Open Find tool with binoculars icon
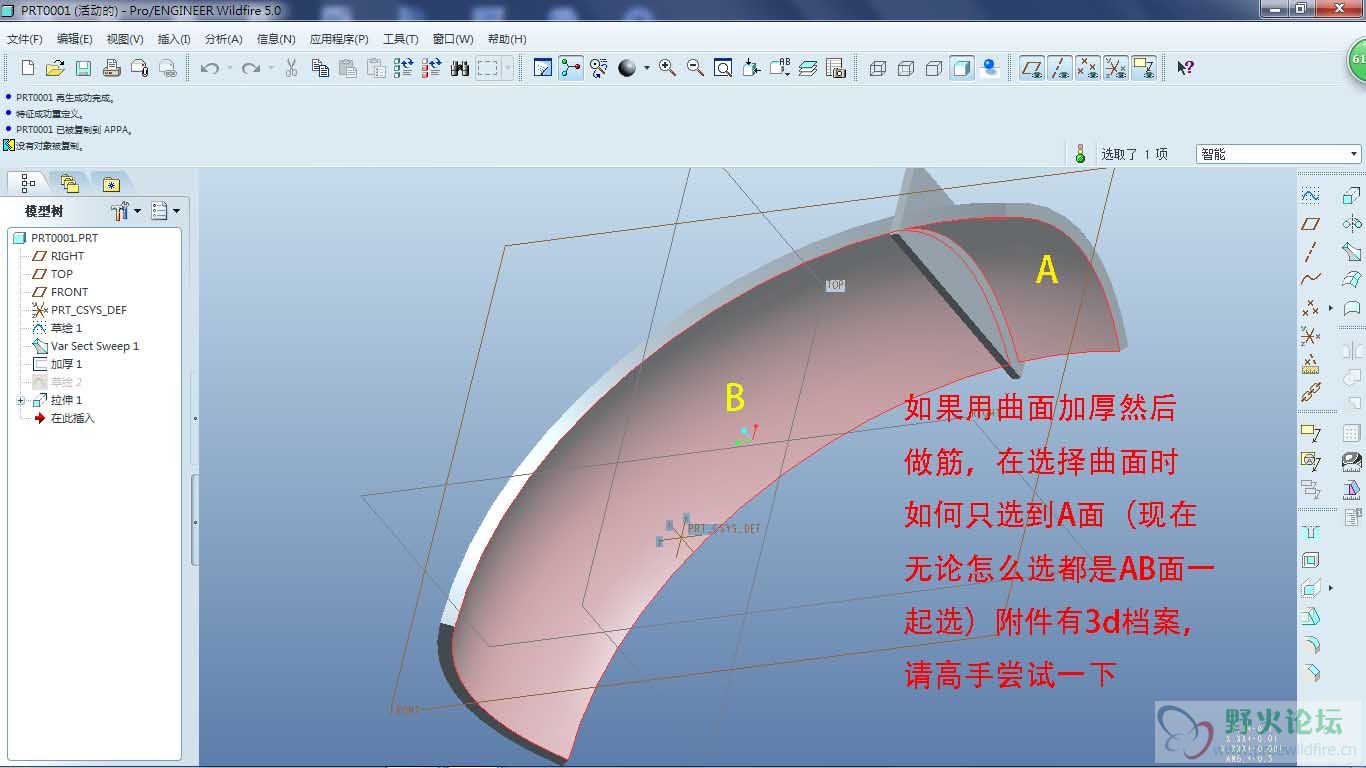The image size is (1366, 768). point(460,68)
